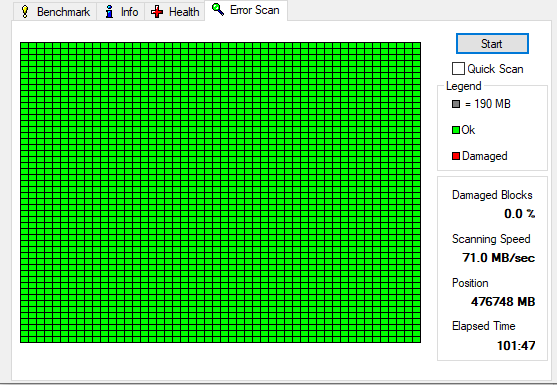Click the Quick Scan label text
The width and height of the screenshot is (557, 385).
point(495,69)
